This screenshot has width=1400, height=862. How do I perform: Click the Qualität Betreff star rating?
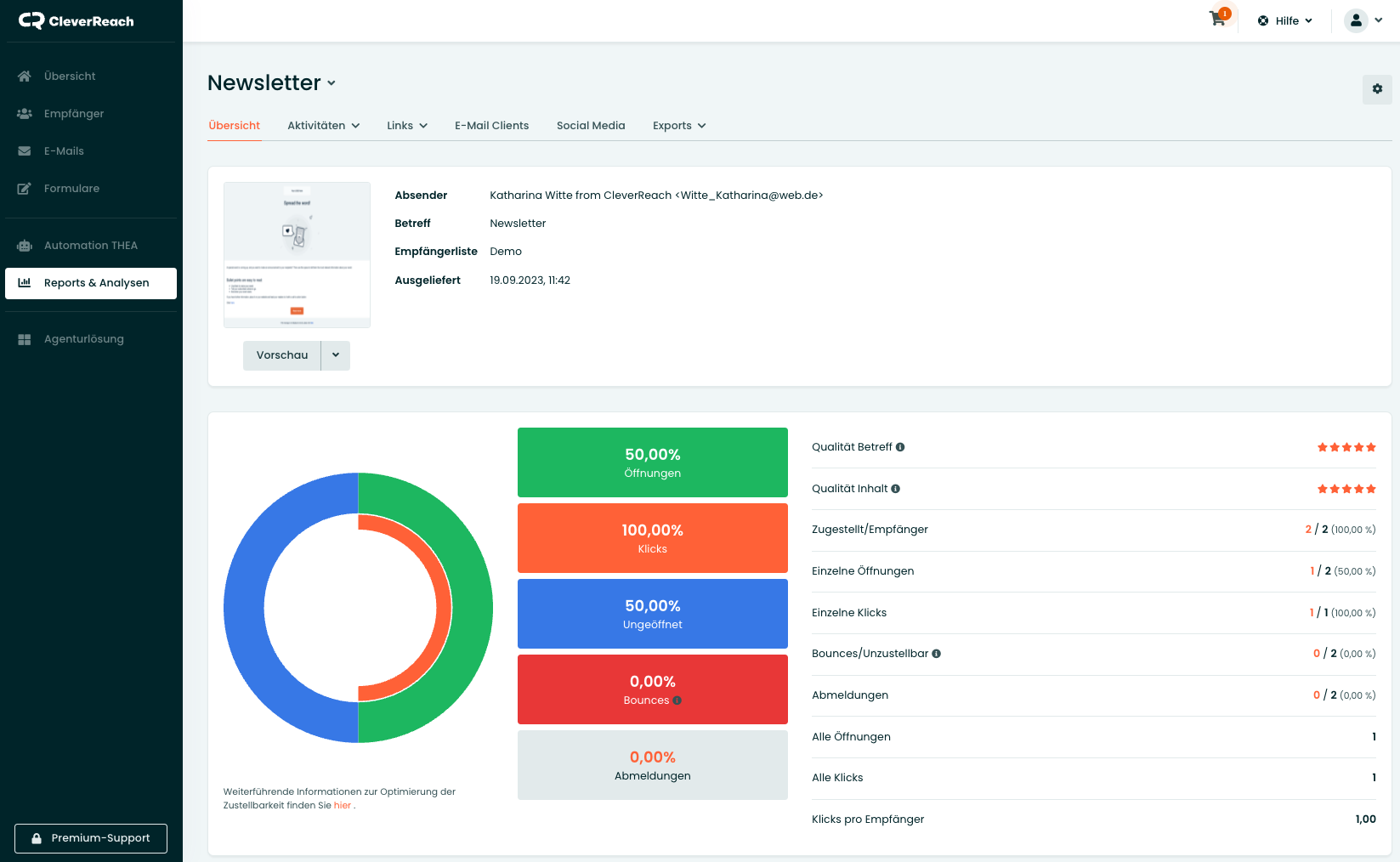pos(1346,447)
